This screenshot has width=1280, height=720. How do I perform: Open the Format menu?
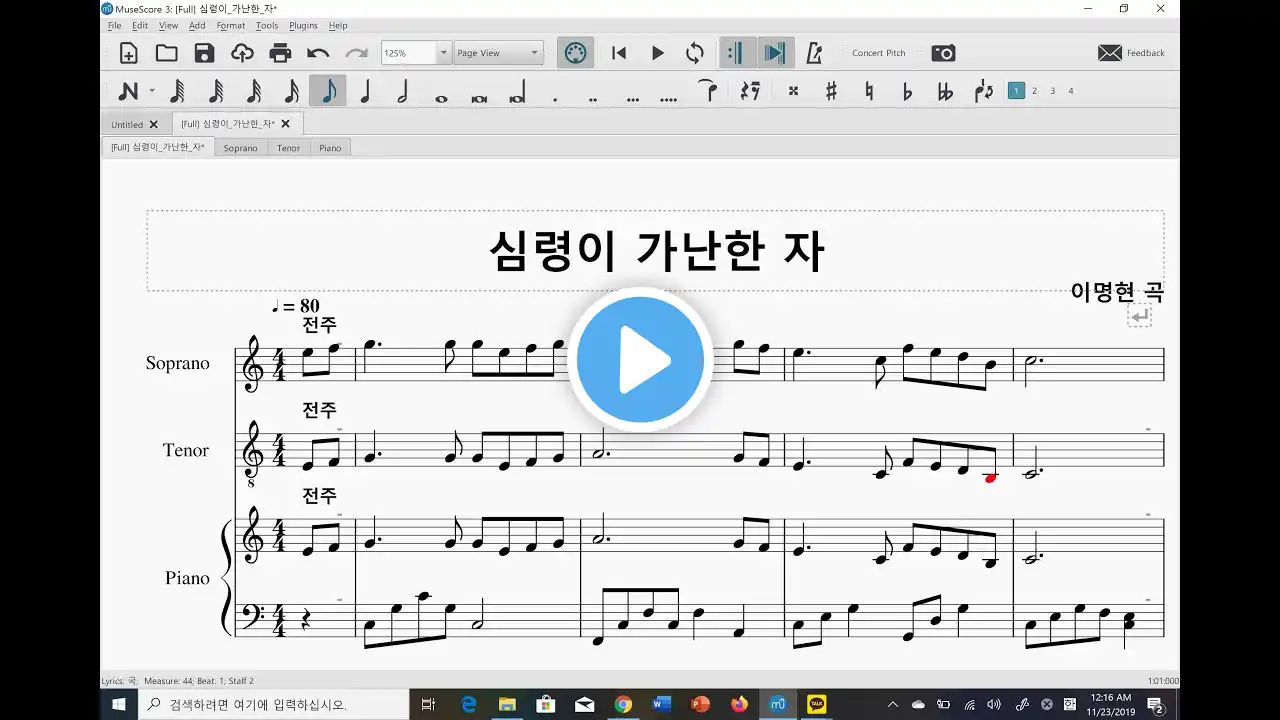(x=230, y=26)
